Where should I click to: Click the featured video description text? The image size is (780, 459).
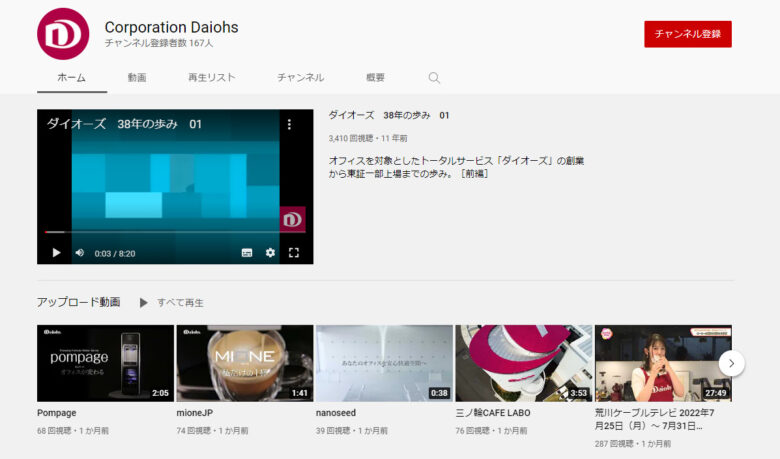coord(456,167)
